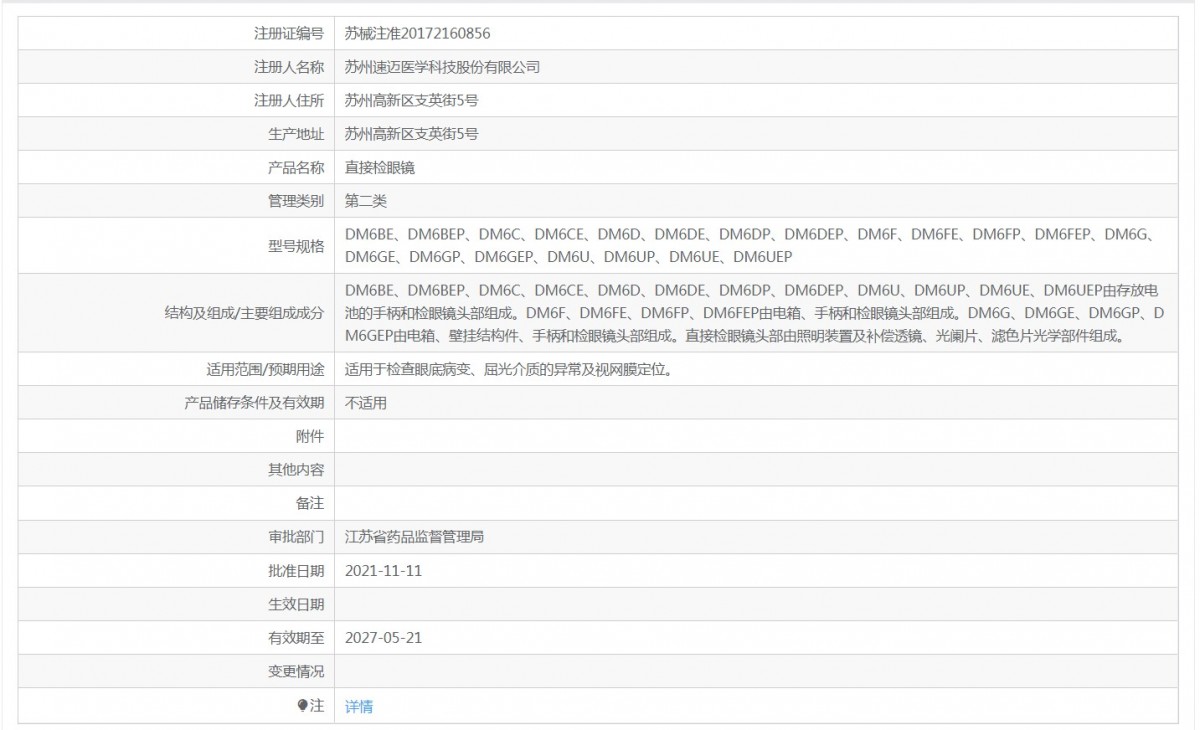Select storage condition value 不适用
The height and width of the screenshot is (730, 1200).
click(366, 403)
